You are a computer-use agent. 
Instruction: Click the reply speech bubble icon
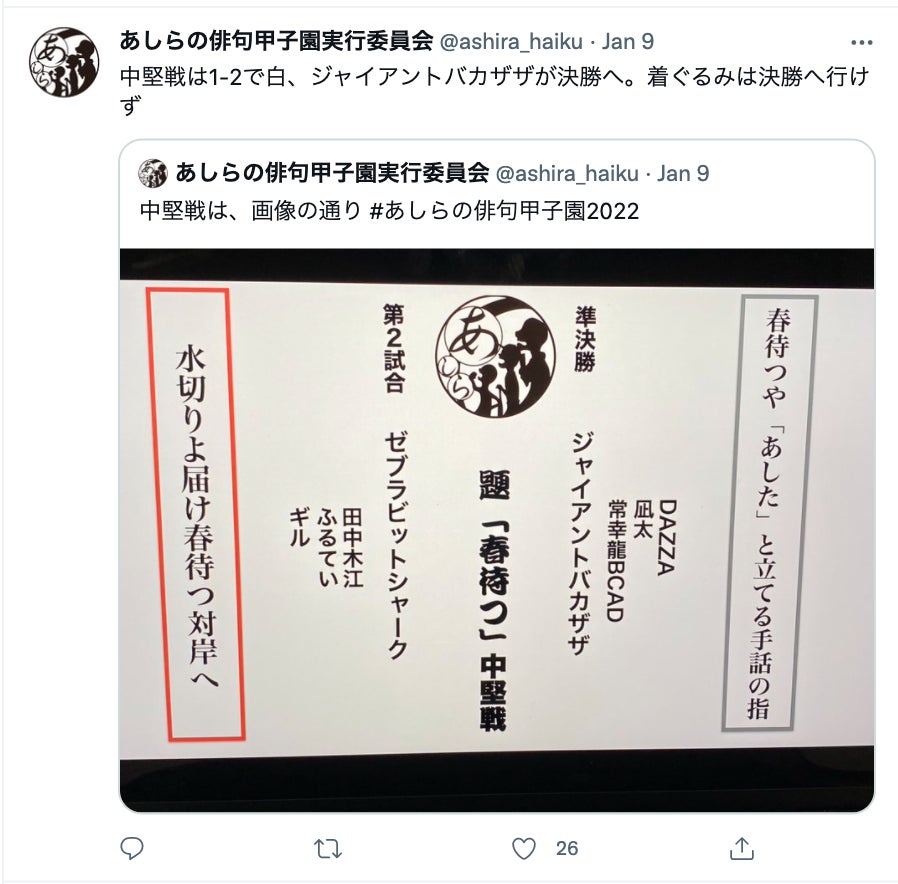[132, 848]
